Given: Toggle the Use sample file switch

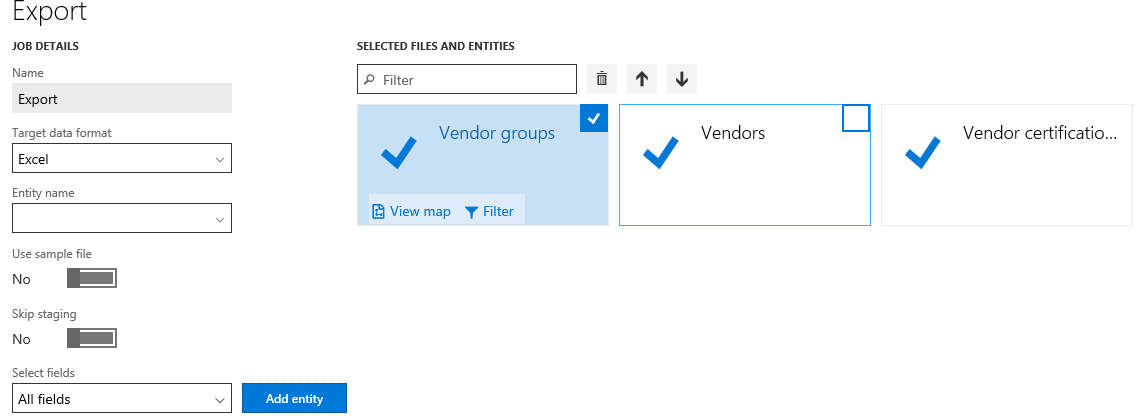Looking at the screenshot, I should click(91, 278).
